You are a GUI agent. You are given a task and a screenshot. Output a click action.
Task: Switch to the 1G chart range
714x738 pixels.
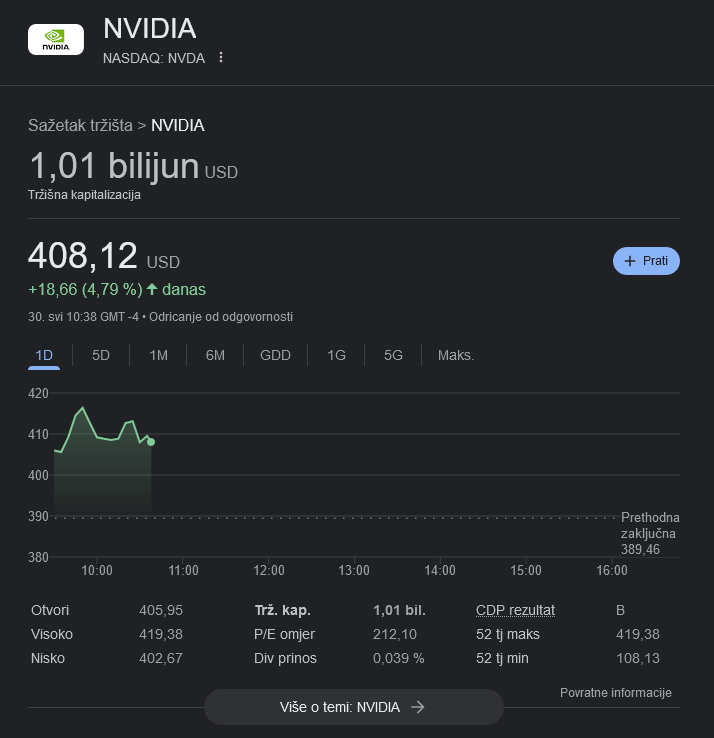pos(336,355)
